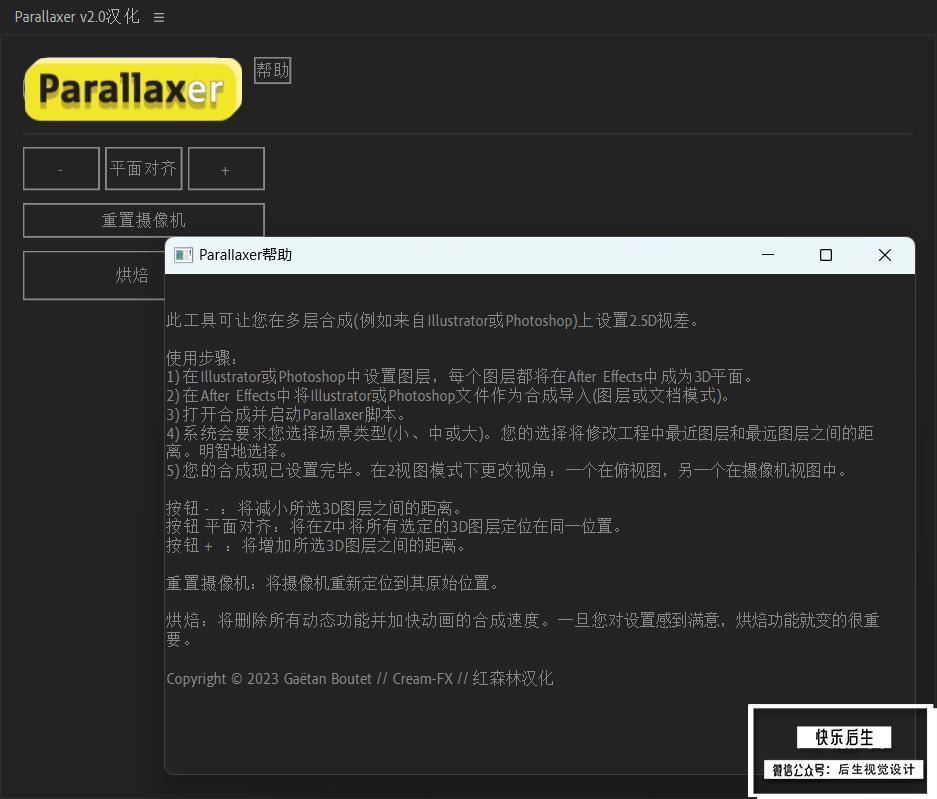Click the Copyright 2023 Gaëtan Boutet line
Viewport: 937px width, 799px height.
tap(360, 679)
